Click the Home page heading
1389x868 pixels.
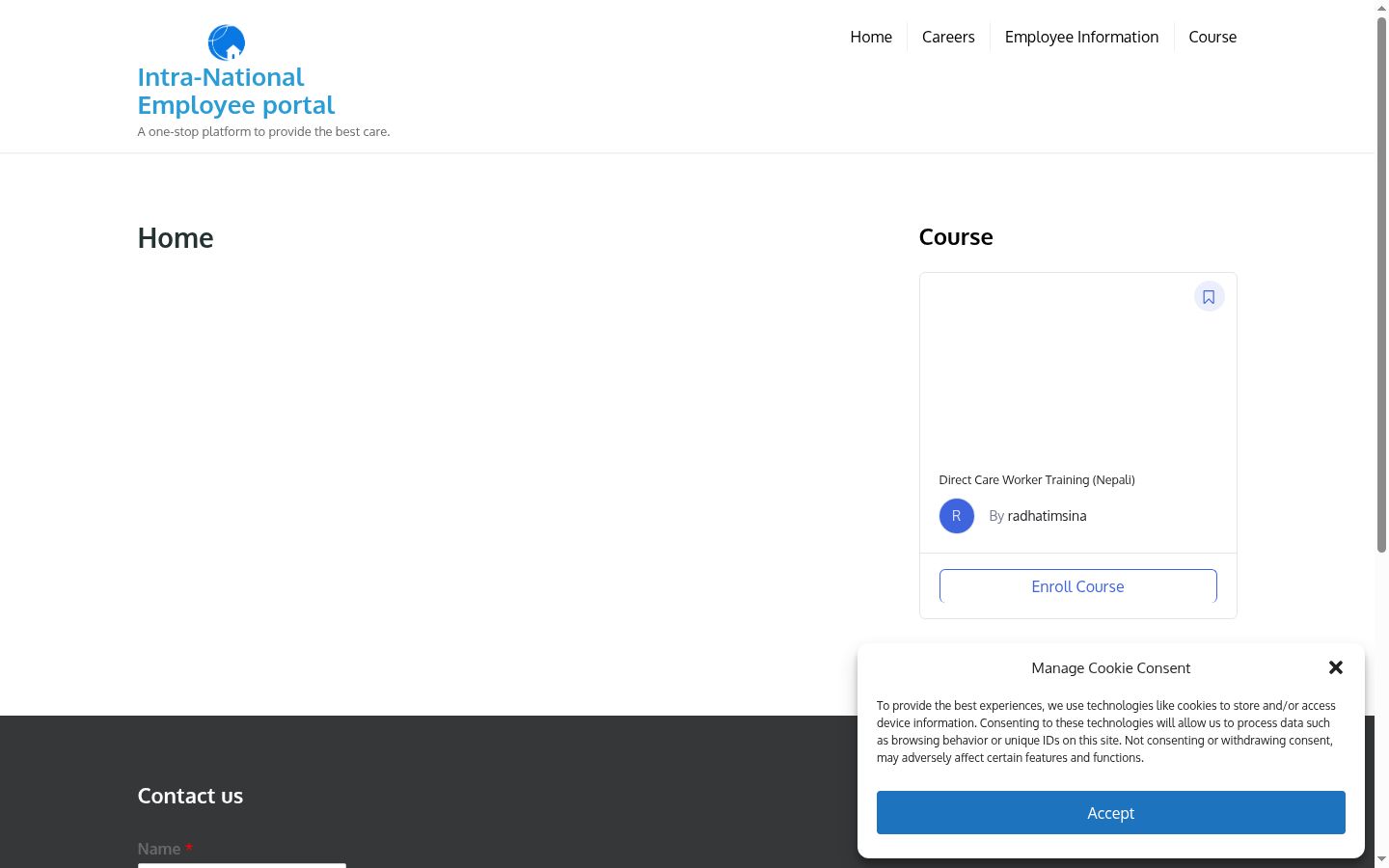[176, 238]
